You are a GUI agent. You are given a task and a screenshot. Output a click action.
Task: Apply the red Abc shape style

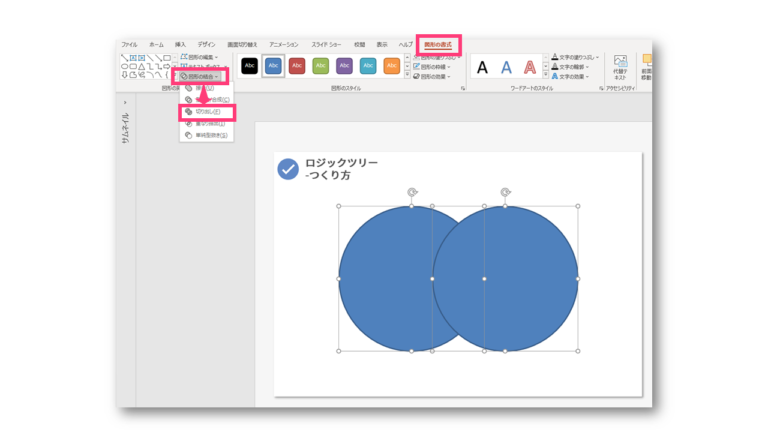(x=297, y=66)
